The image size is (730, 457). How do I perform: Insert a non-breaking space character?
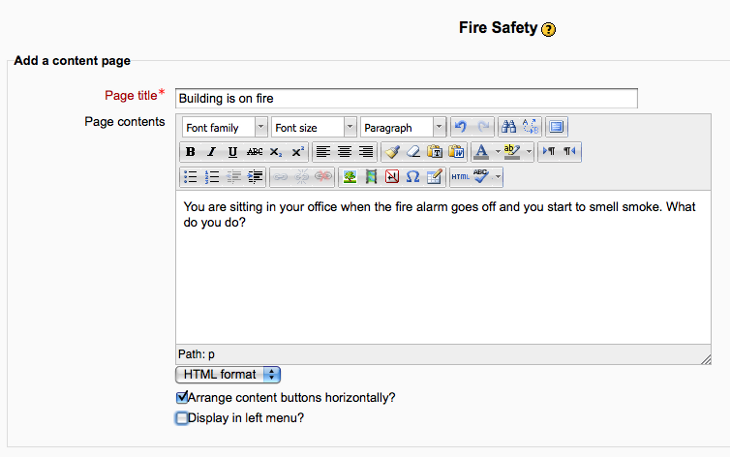click(392, 177)
